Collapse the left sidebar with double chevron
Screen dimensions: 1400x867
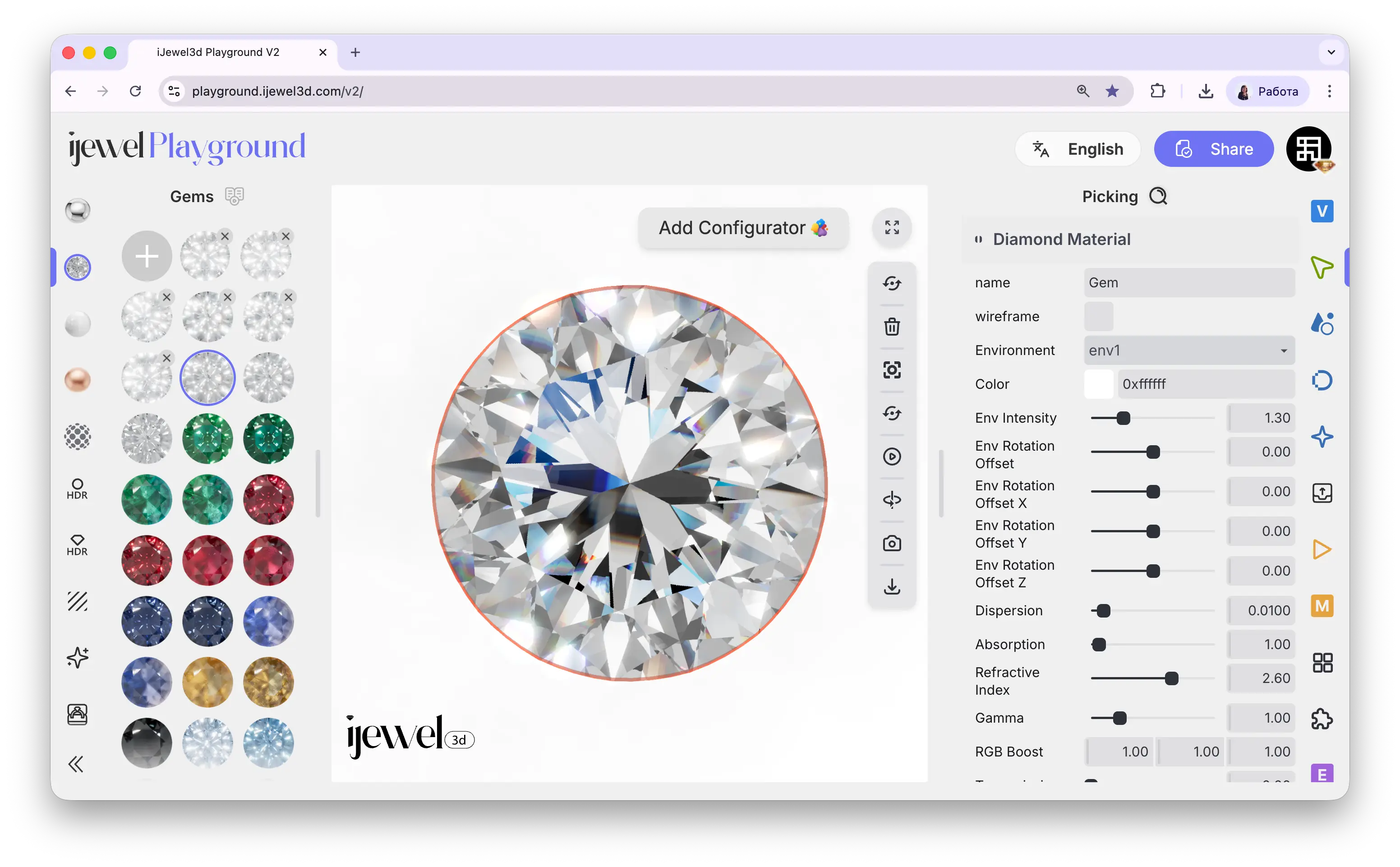76,764
